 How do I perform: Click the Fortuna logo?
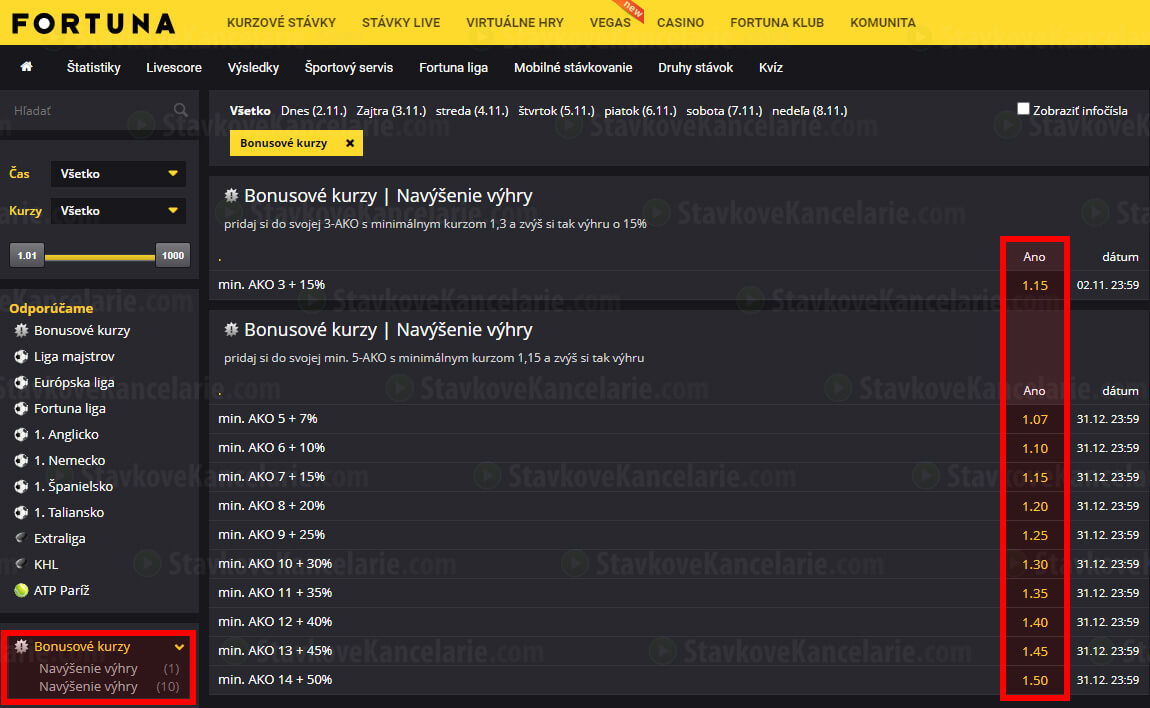(x=94, y=23)
